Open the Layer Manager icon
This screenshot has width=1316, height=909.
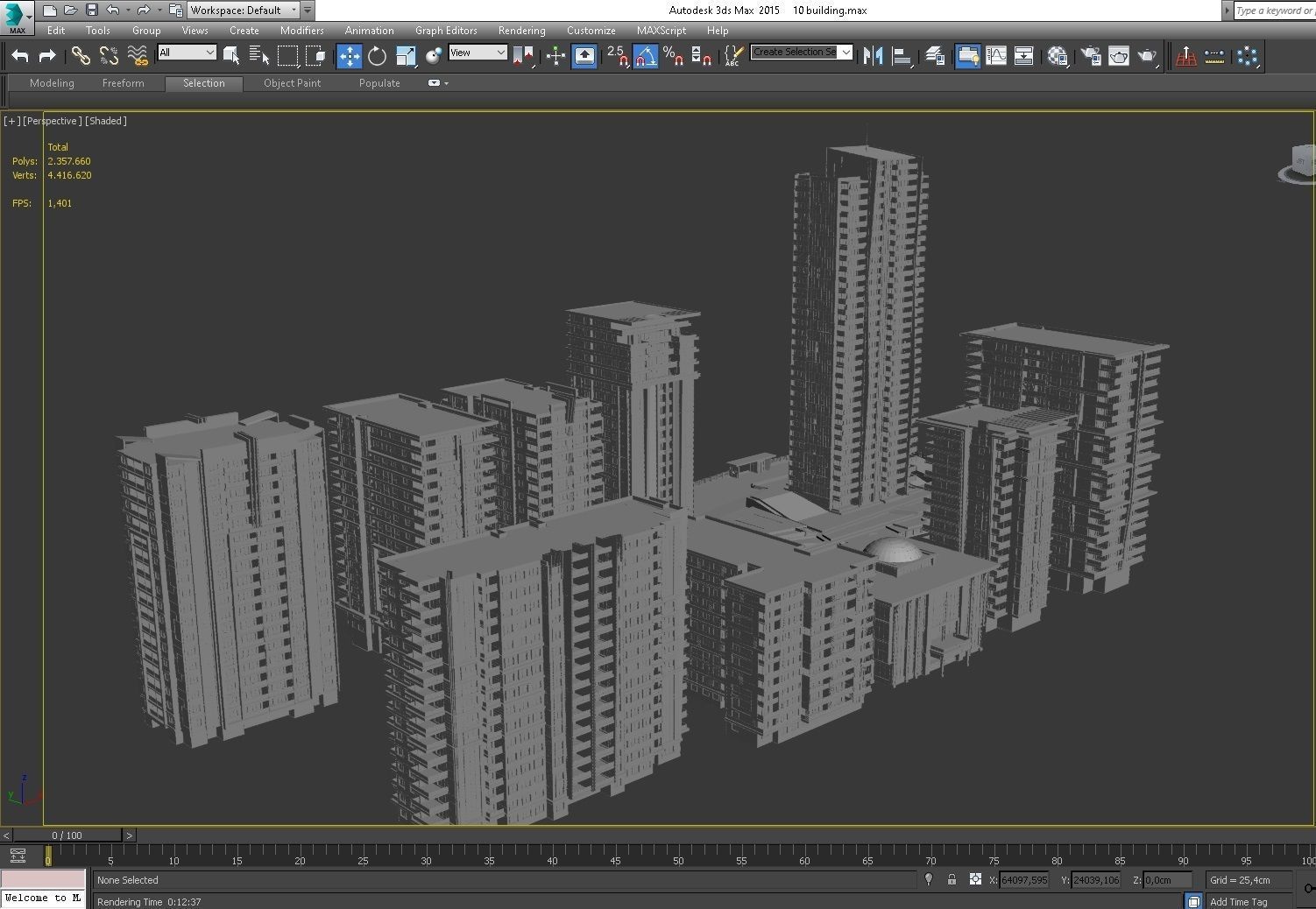tap(934, 56)
